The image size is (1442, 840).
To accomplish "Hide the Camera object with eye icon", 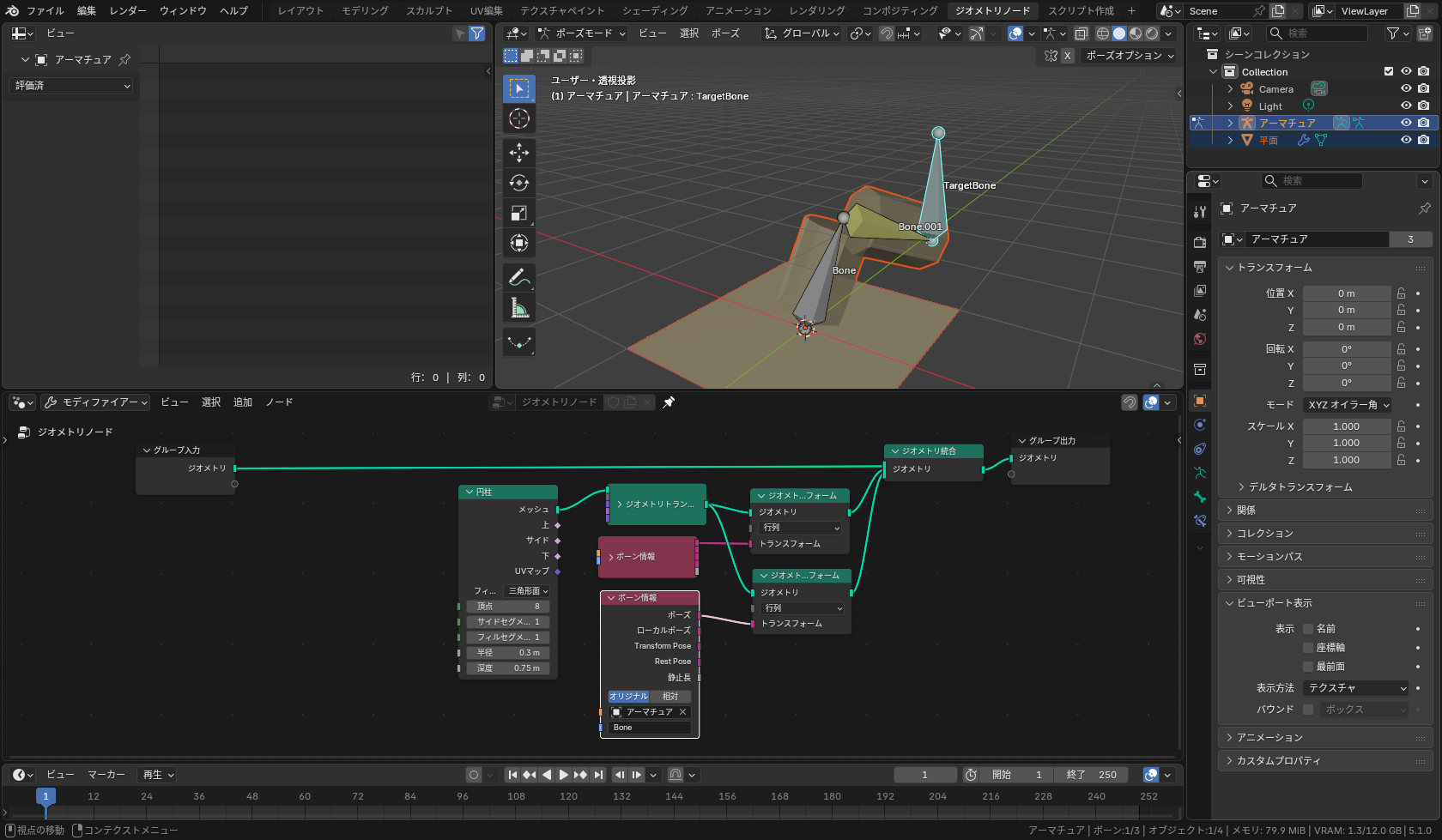I will coord(1406,89).
